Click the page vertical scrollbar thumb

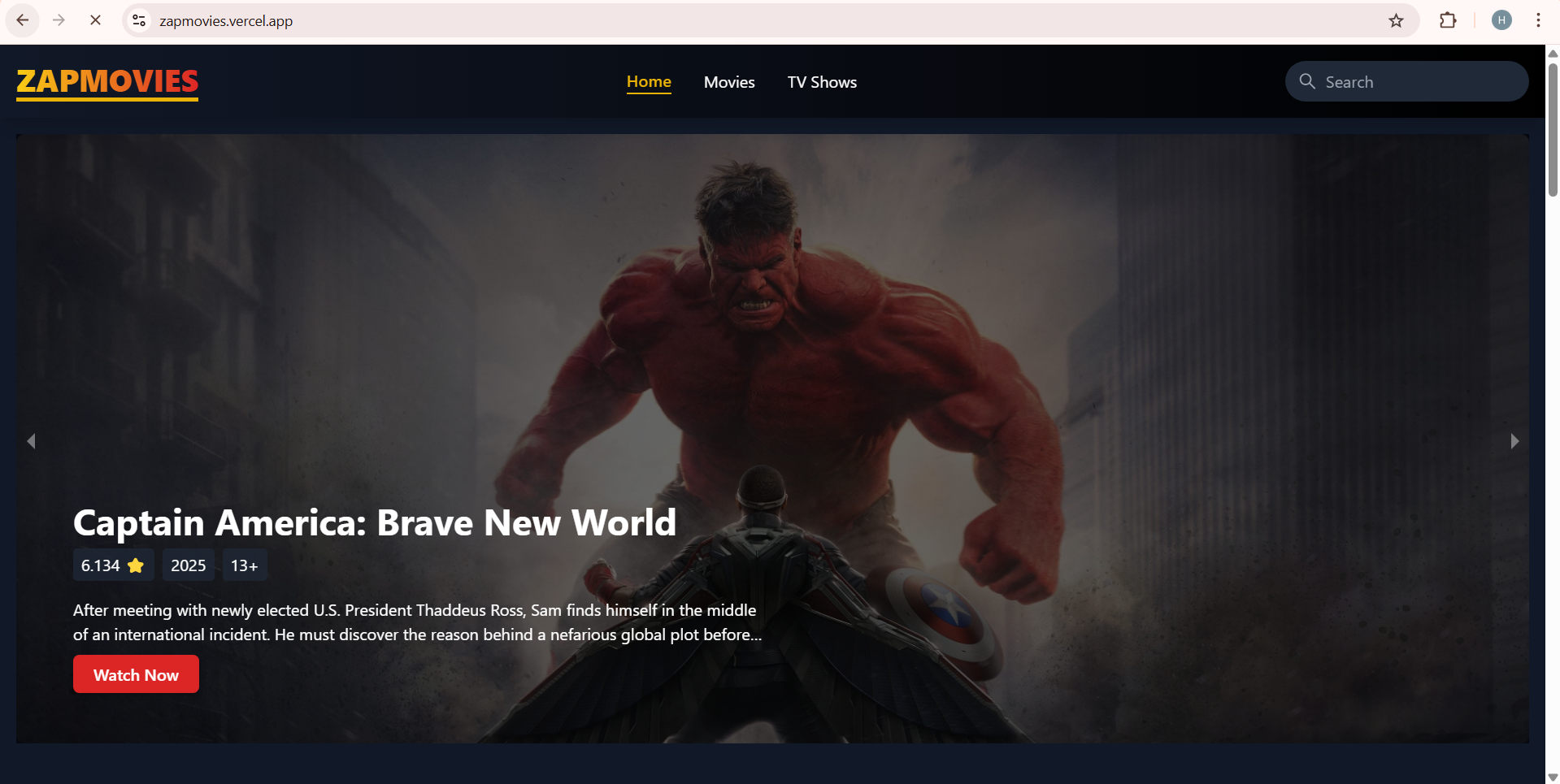[x=1553, y=130]
